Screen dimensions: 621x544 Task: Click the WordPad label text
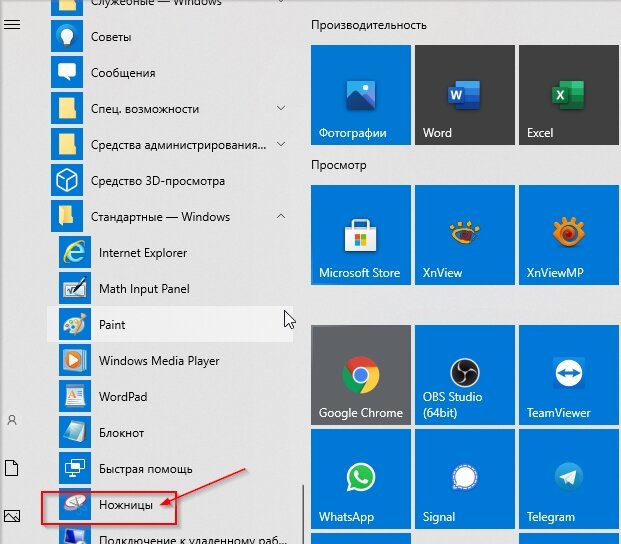click(123, 397)
